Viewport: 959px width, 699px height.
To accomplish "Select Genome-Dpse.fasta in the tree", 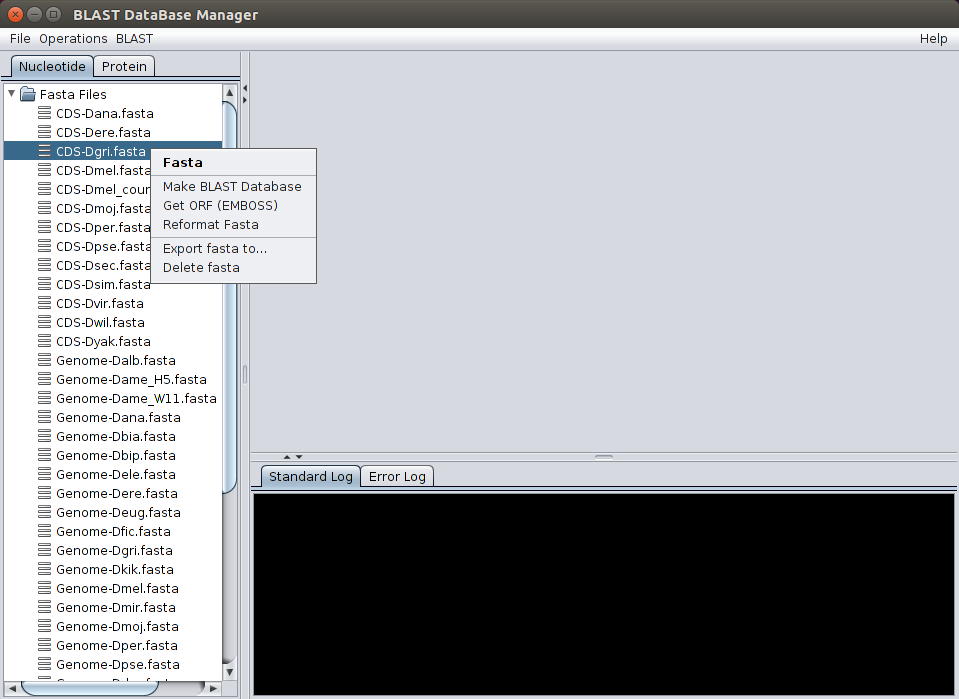I will pyautogui.click(x=117, y=664).
